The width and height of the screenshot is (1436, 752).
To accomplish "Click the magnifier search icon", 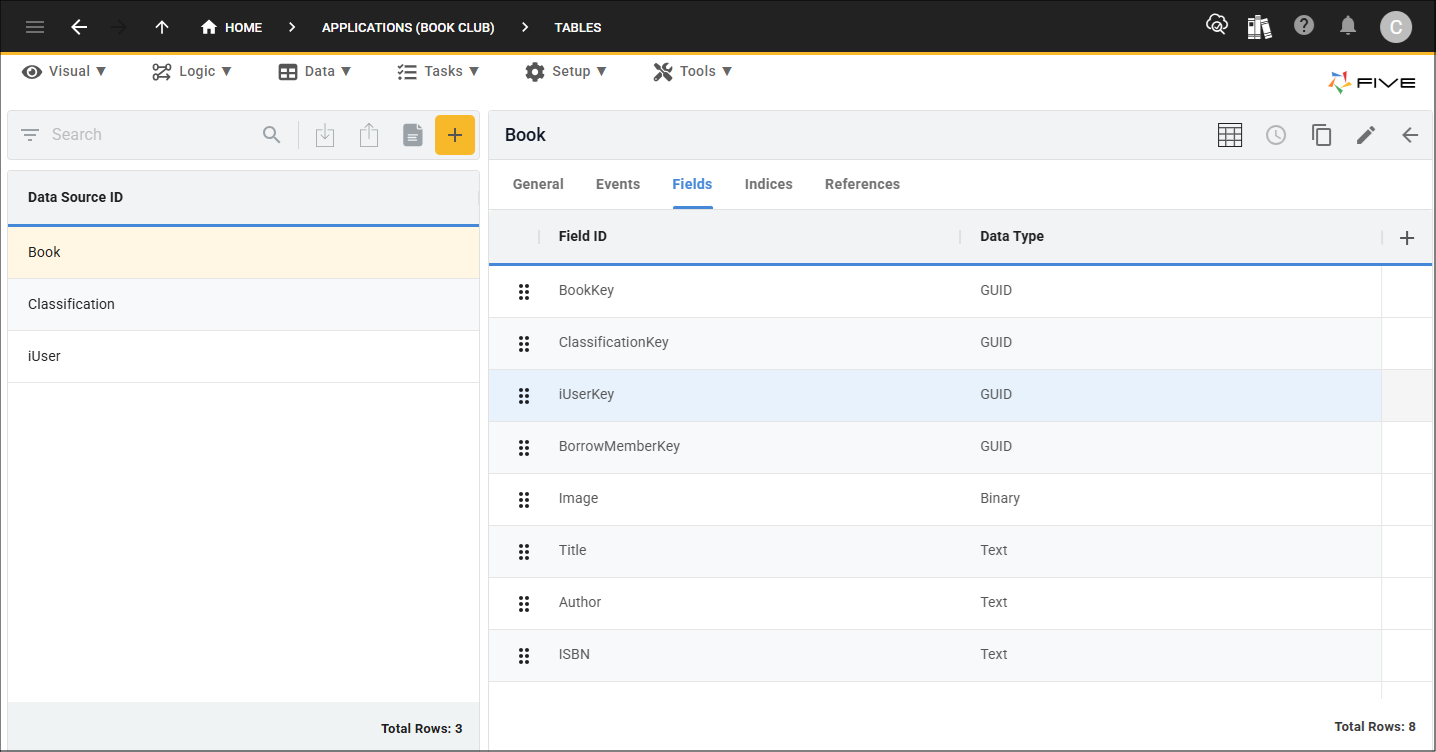I will [x=272, y=135].
